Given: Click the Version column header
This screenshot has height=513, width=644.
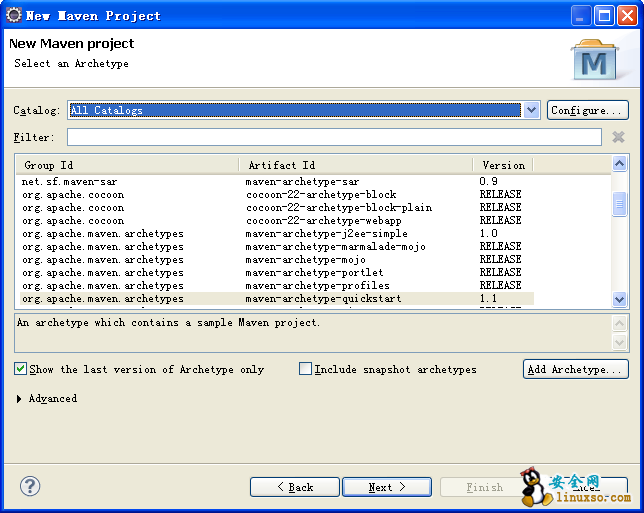Looking at the screenshot, I should pyautogui.click(x=502, y=165).
